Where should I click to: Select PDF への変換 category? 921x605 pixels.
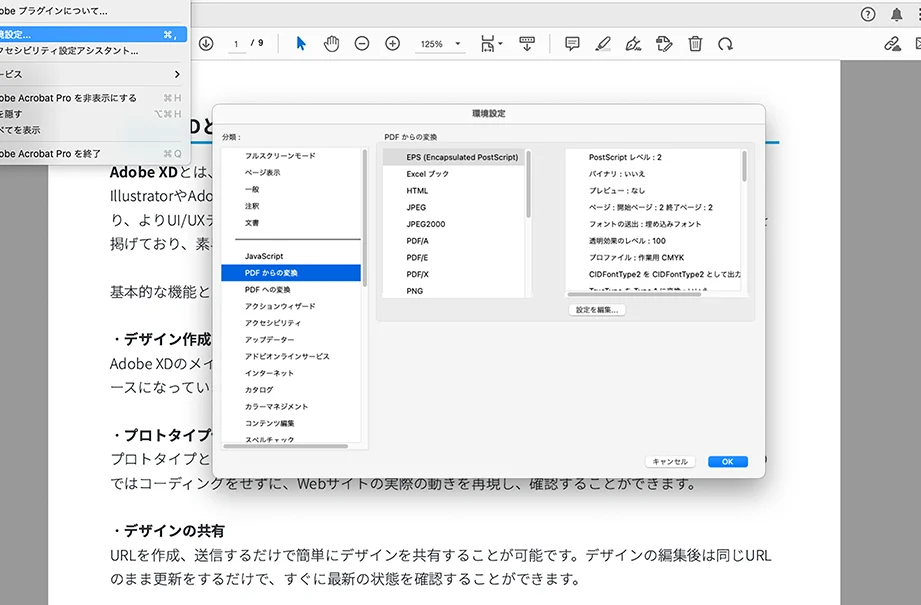[291, 290]
